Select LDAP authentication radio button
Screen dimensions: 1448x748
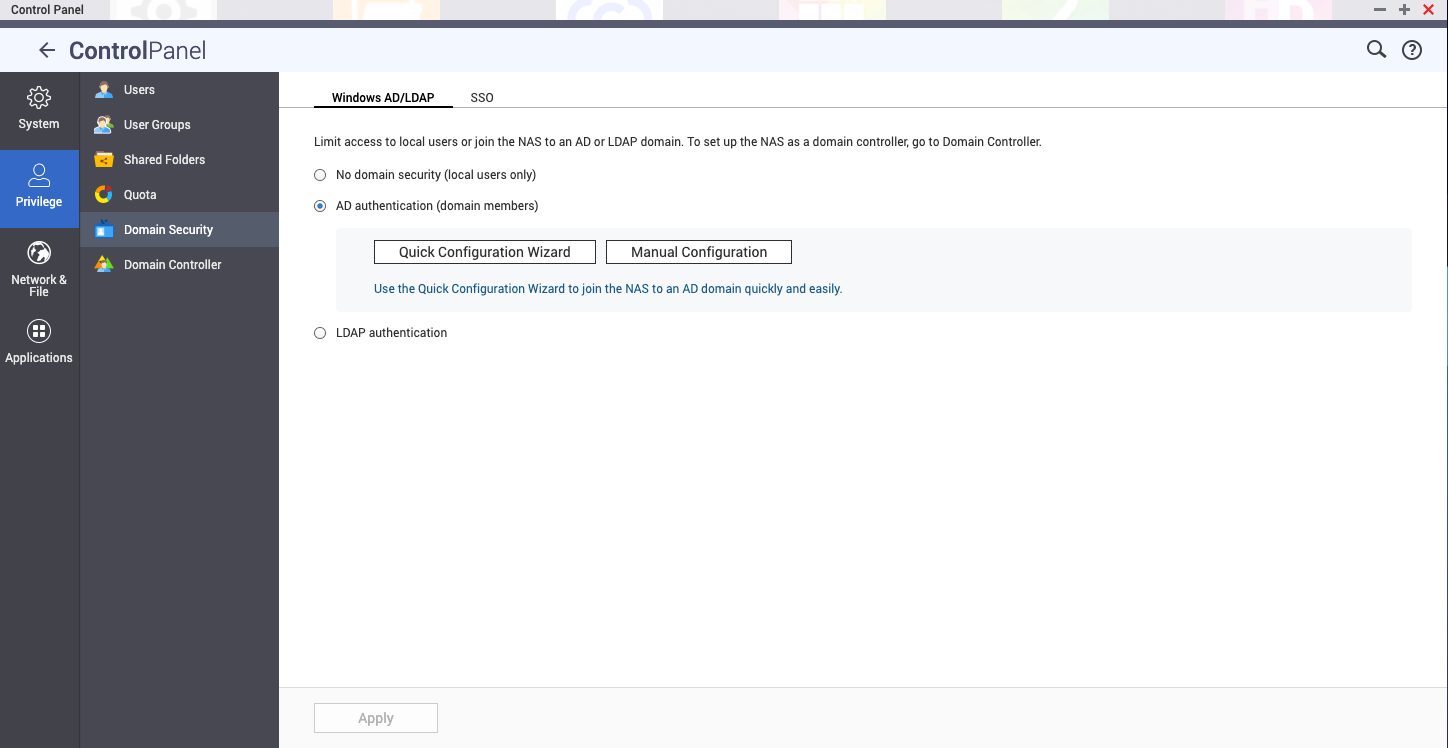point(320,333)
